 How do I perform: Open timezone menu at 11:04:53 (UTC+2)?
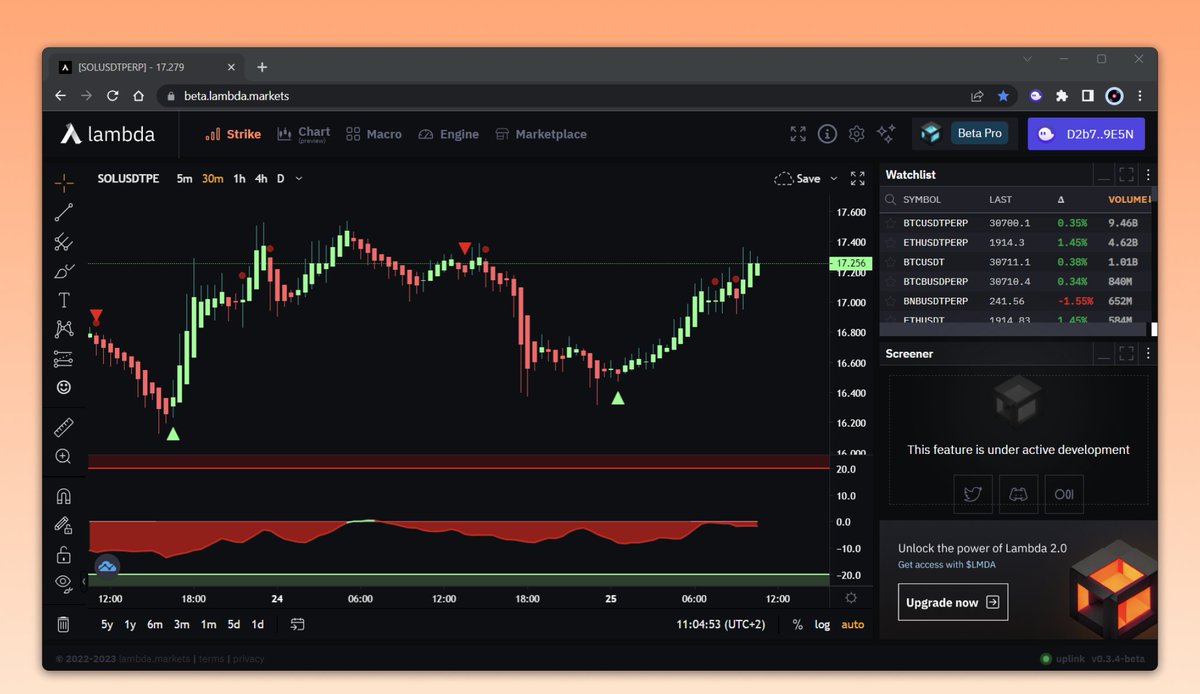(723, 624)
